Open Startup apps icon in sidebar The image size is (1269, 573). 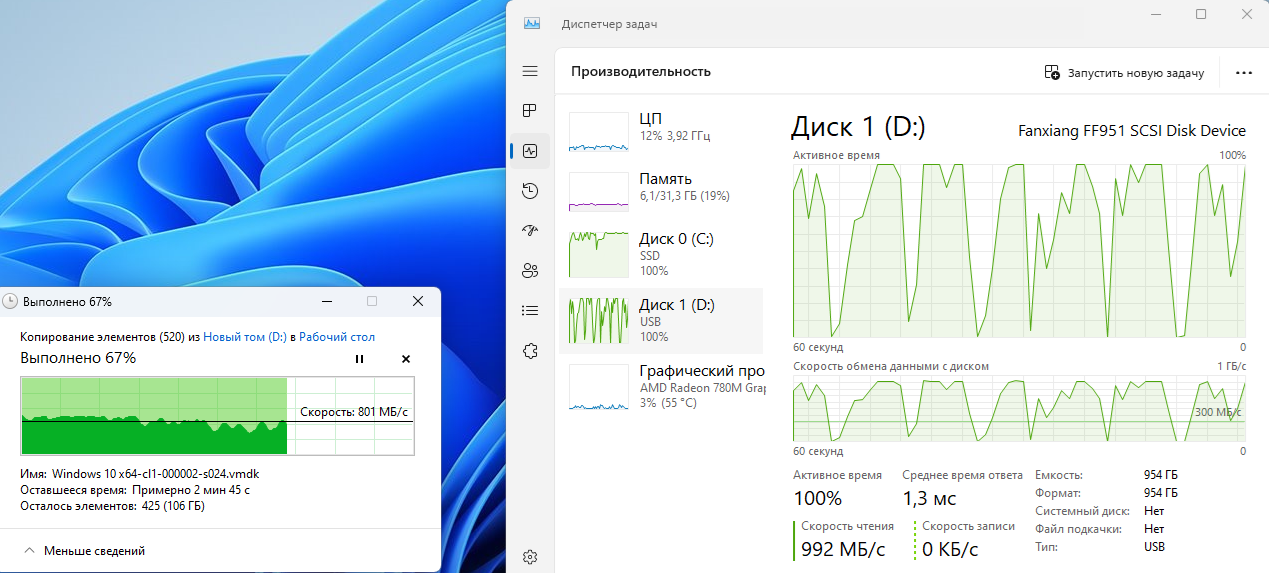click(x=530, y=231)
